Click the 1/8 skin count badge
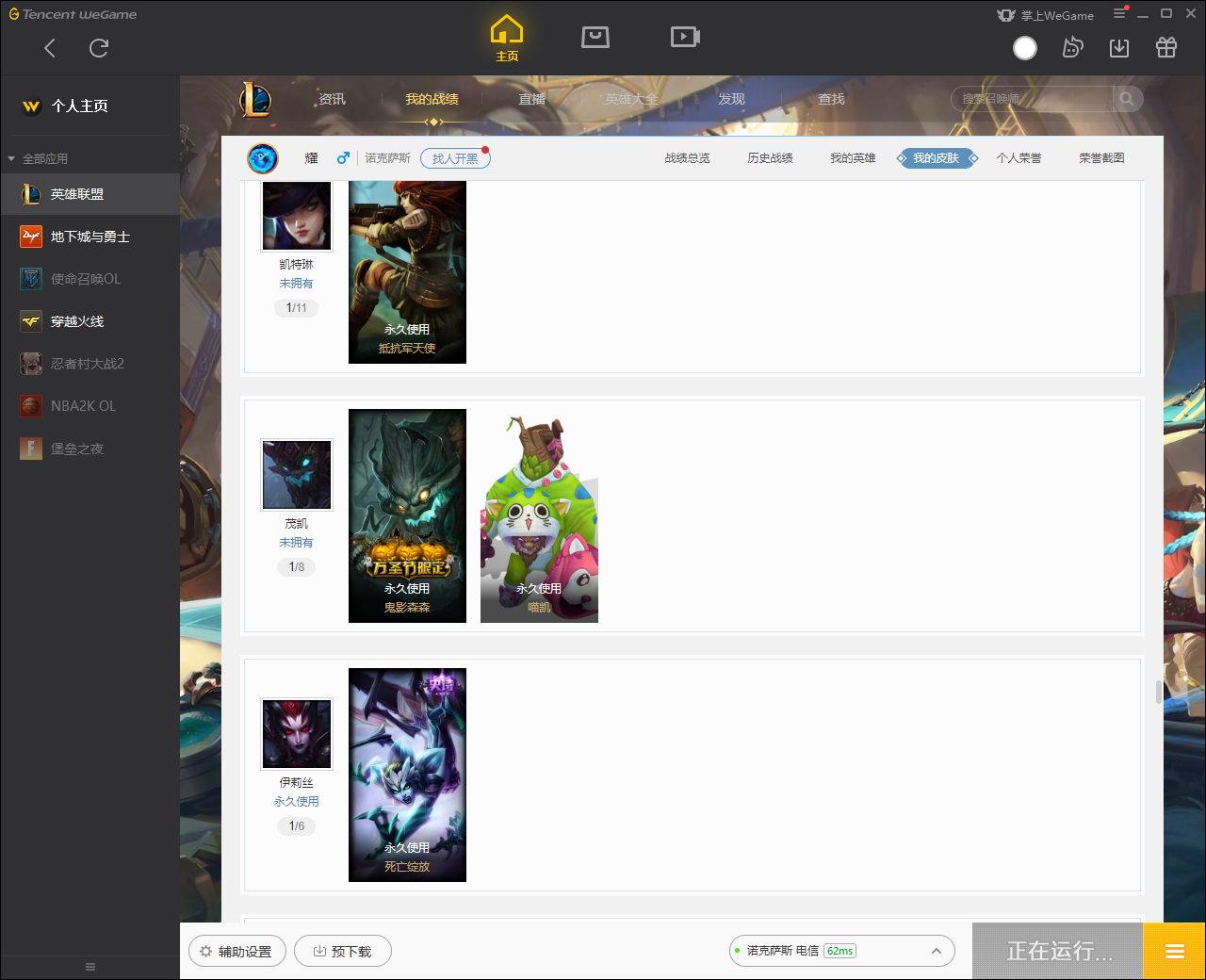Image resolution: width=1206 pixels, height=980 pixels. [297, 567]
